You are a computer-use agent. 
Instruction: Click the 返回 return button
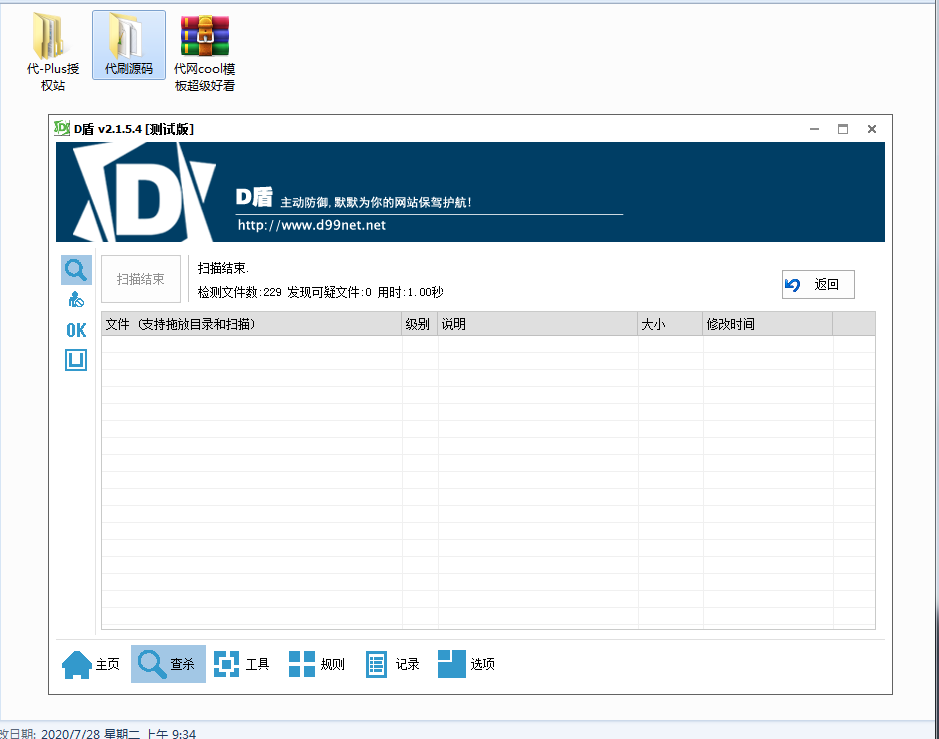(x=817, y=284)
